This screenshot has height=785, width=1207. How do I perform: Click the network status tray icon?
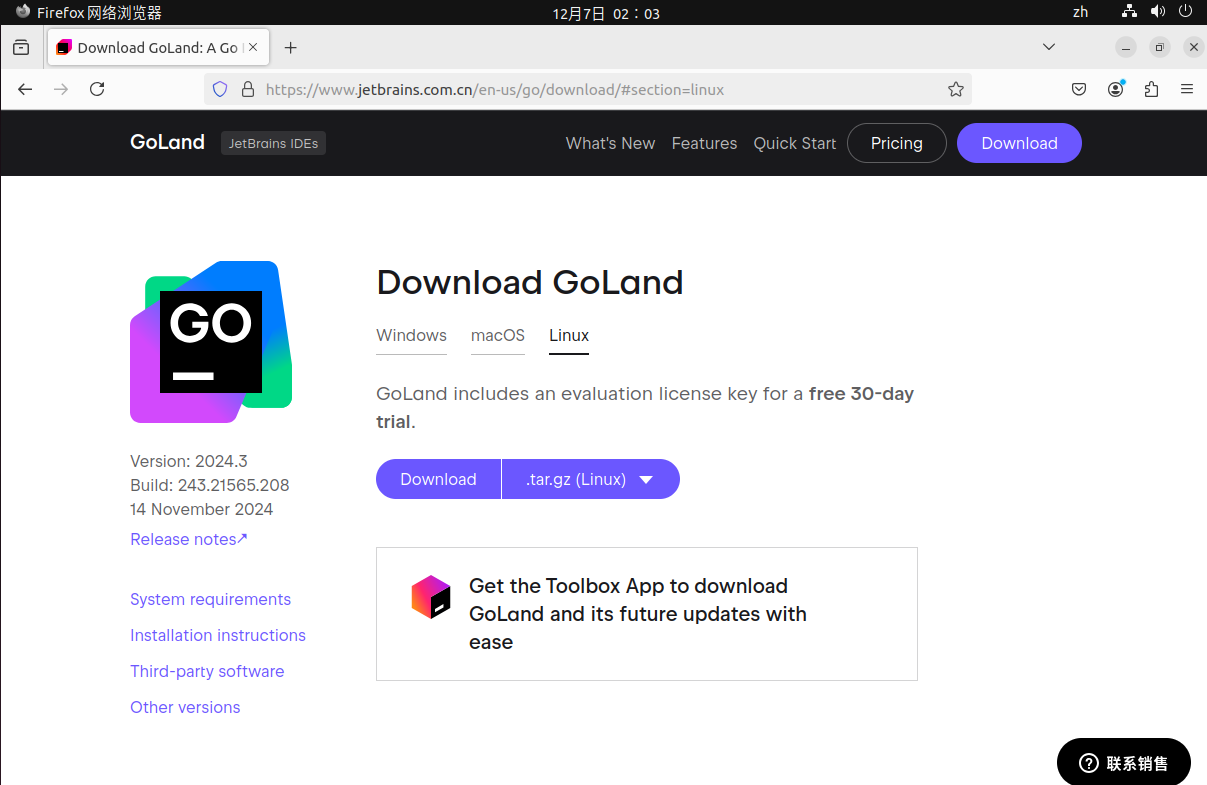coord(1129,12)
